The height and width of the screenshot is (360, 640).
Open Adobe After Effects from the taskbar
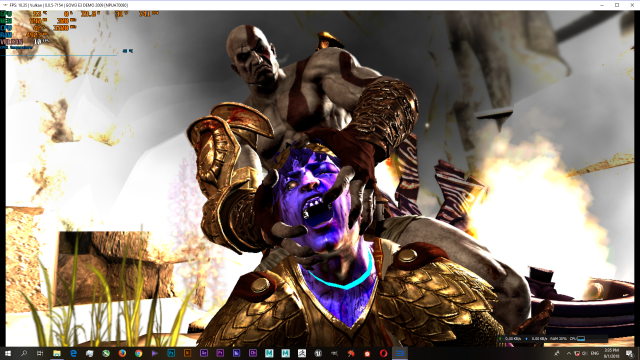(x=204, y=353)
